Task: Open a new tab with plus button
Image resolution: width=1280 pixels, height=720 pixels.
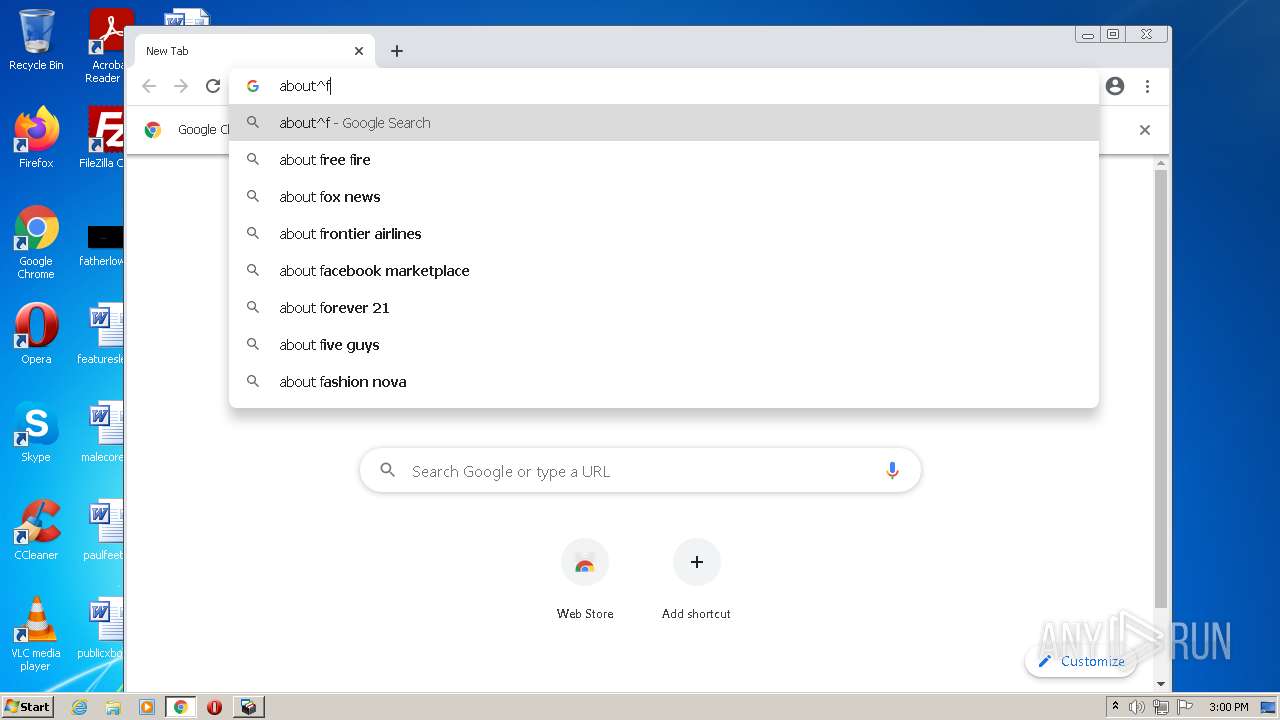Action: [397, 51]
